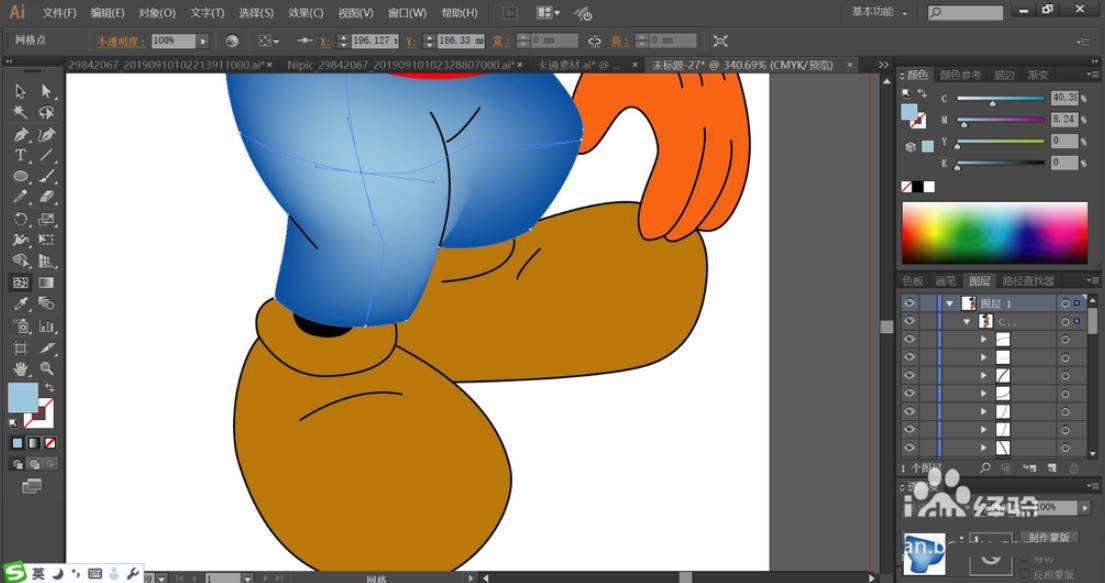Open the 基本功能 workspace dropdown

point(879,12)
